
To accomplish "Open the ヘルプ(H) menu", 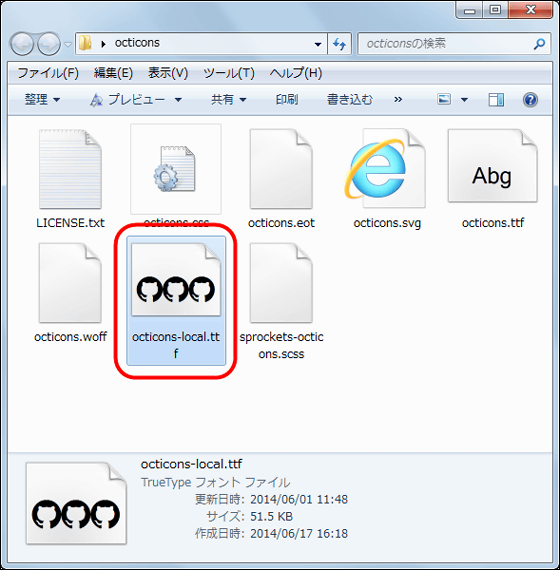I will pyautogui.click(x=296, y=73).
